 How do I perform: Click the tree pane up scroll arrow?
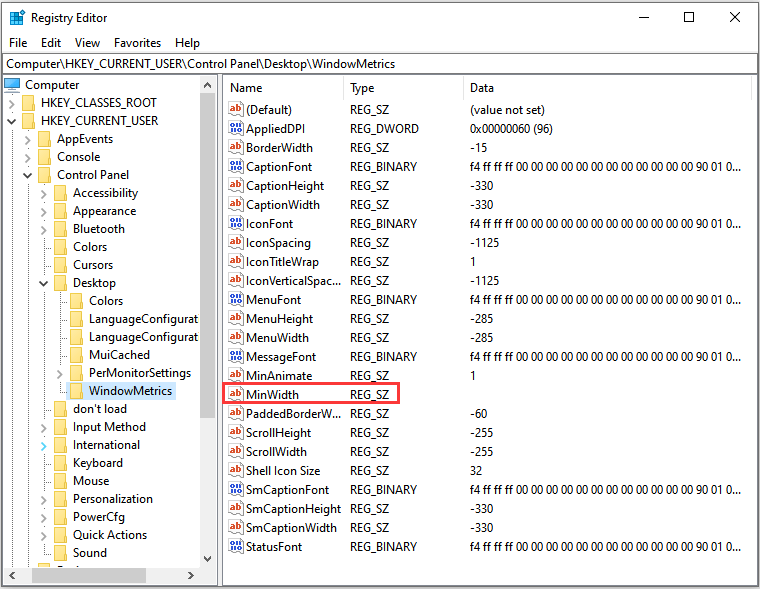(207, 85)
